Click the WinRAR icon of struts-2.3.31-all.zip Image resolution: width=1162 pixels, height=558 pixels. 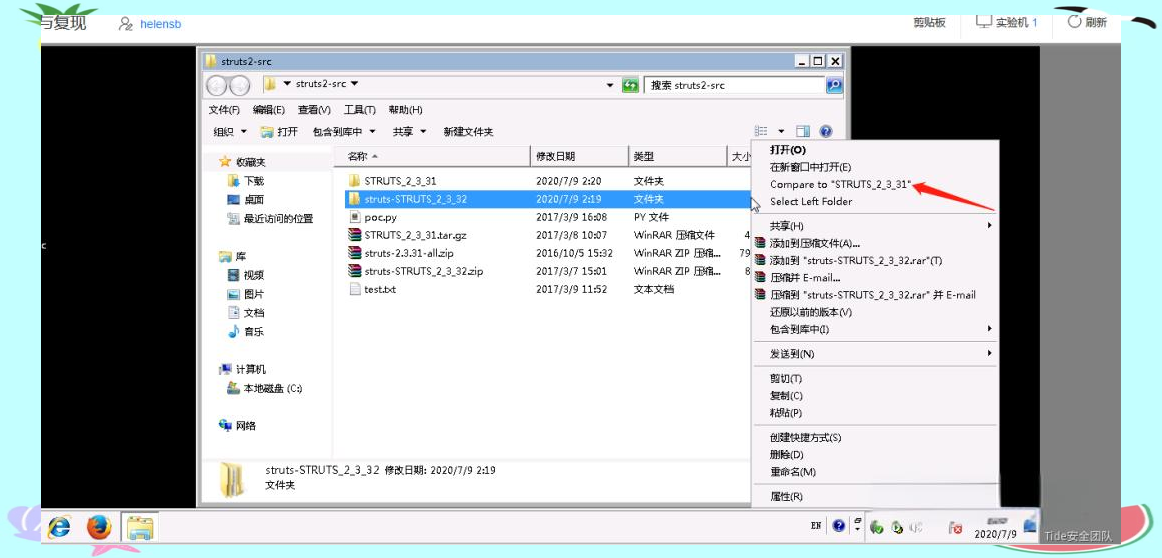tap(354, 253)
